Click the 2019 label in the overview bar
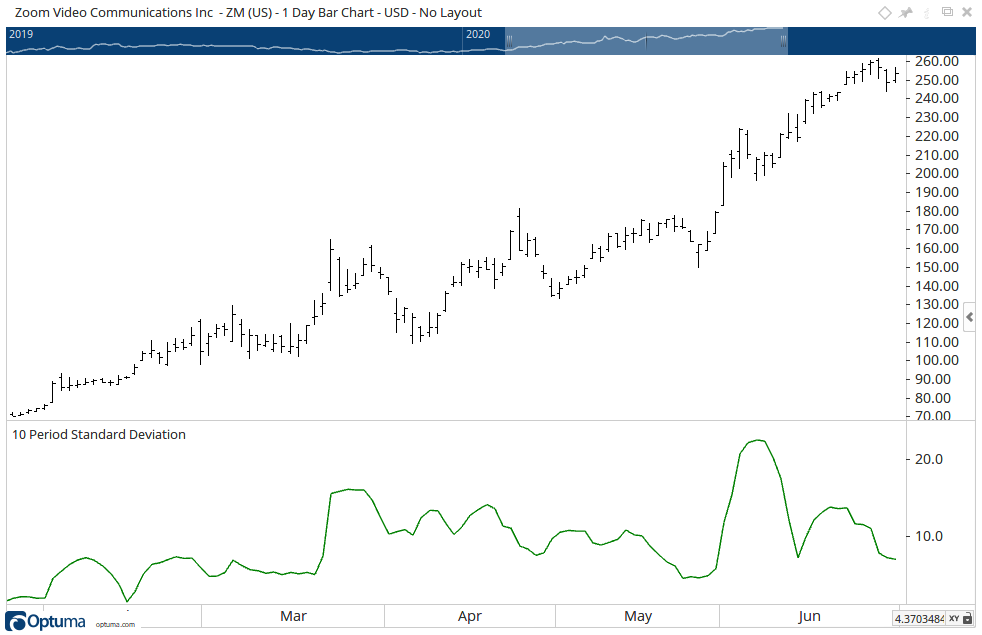Viewport: 982px width, 635px height. click(21, 34)
